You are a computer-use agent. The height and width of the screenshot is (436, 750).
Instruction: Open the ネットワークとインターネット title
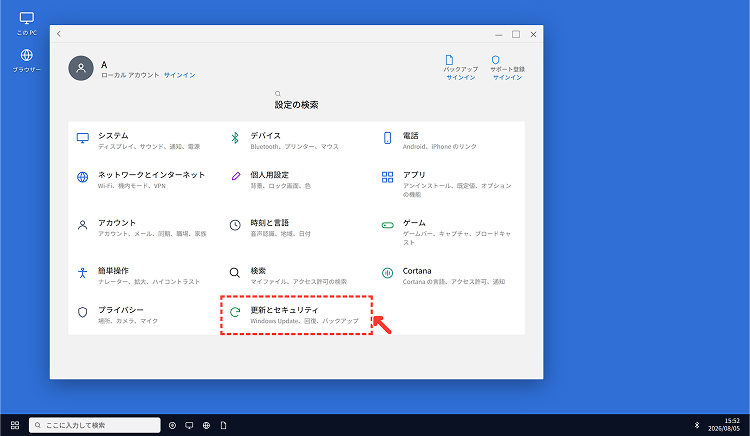pos(152,175)
